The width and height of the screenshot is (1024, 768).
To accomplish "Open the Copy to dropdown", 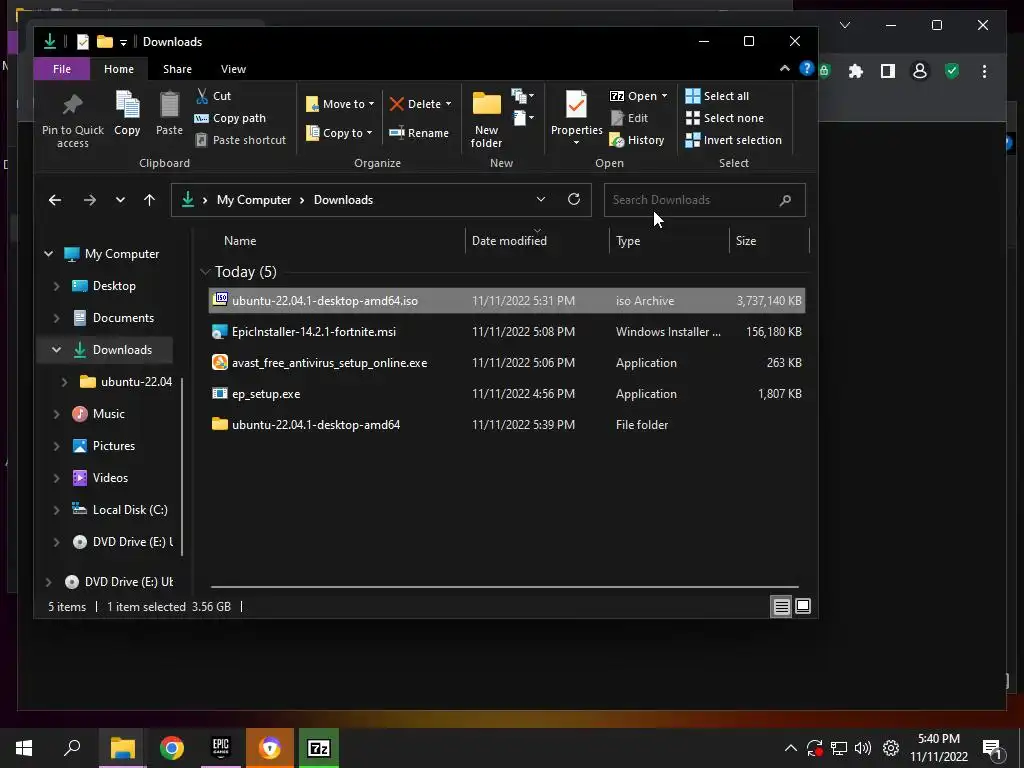I will click(x=339, y=133).
